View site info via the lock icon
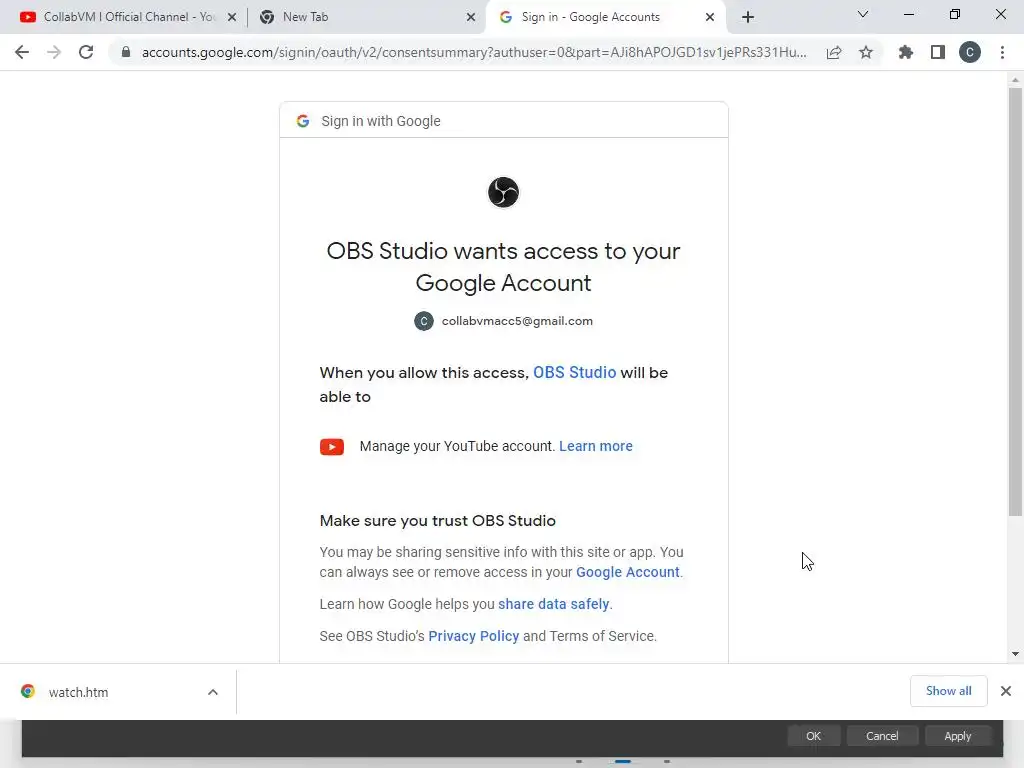Image resolution: width=1024 pixels, height=768 pixels. tap(126, 52)
